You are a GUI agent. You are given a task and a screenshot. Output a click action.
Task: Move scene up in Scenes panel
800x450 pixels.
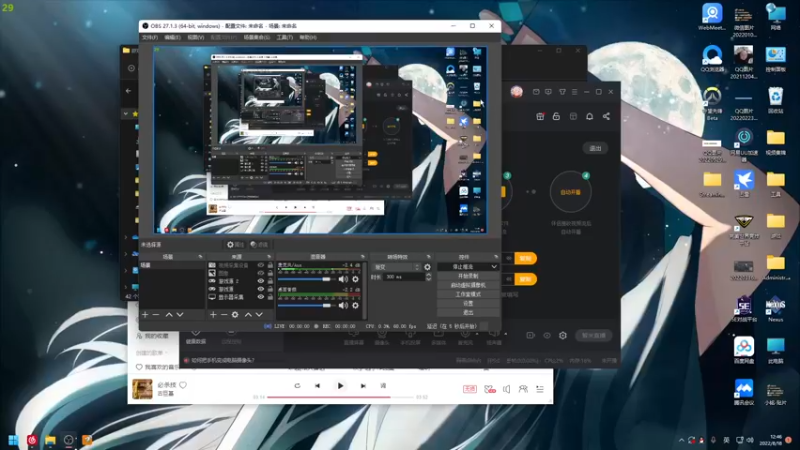coord(169,315)
